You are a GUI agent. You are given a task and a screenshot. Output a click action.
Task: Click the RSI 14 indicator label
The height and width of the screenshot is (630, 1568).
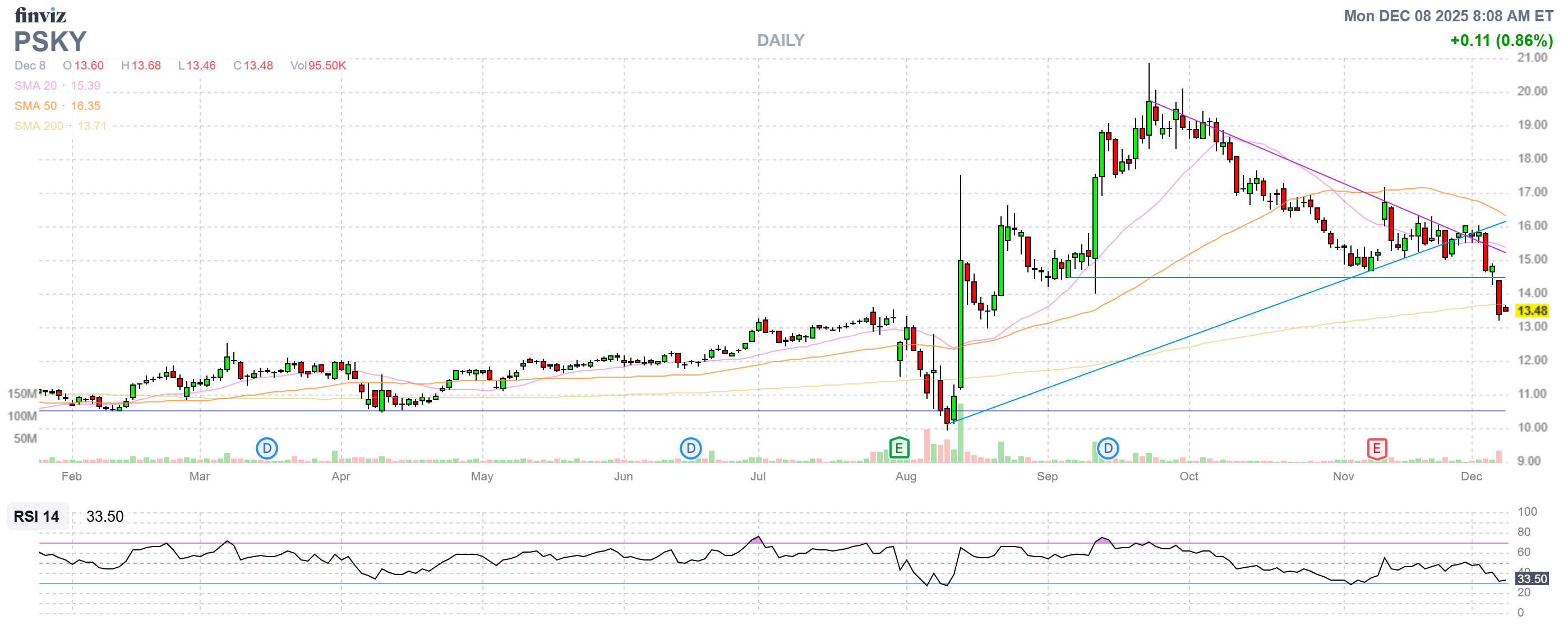coord(36,516)
